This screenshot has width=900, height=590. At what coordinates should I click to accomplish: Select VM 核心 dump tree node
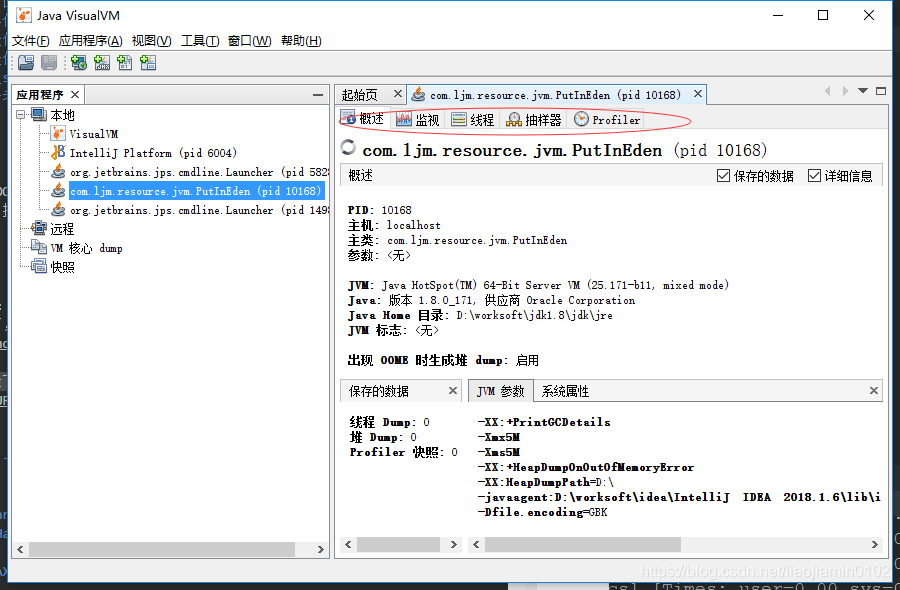click(86, 248)
